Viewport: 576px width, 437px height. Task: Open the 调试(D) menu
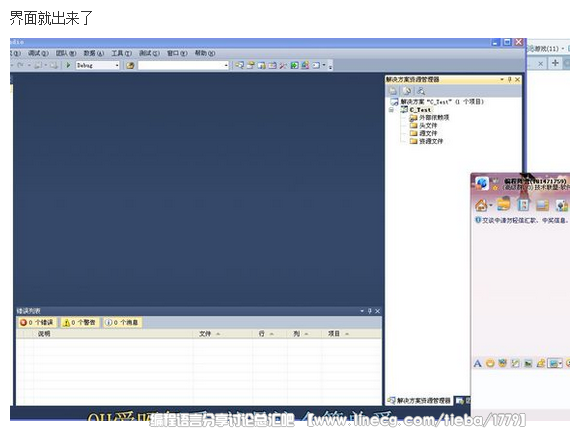38,53
